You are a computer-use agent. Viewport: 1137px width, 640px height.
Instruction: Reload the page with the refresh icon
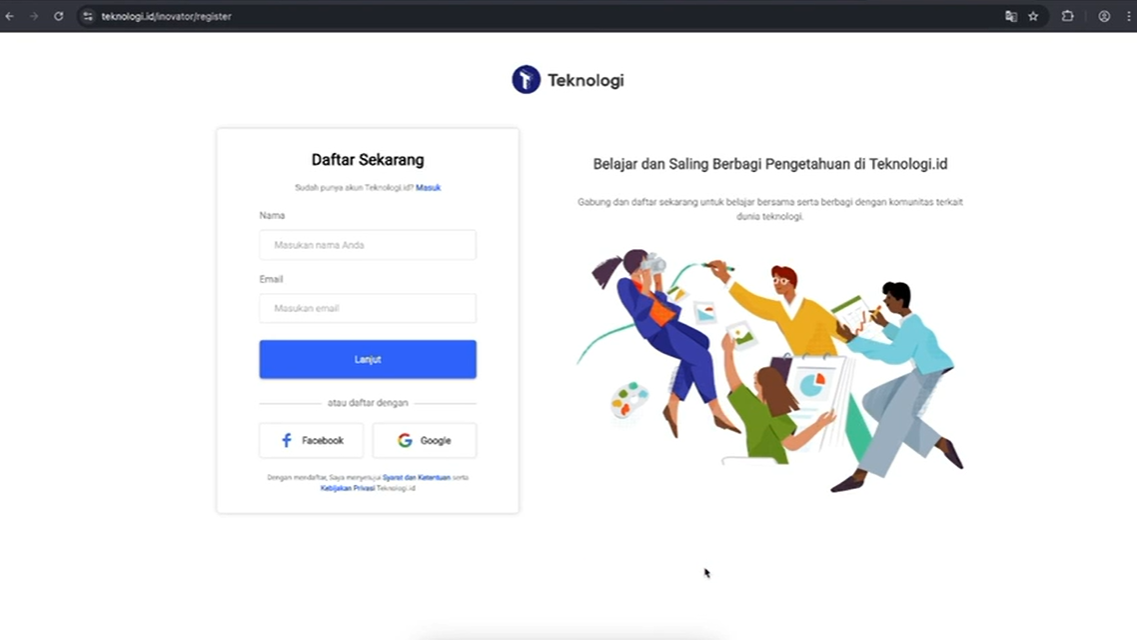pyautogui.click(x=59, y=16)
